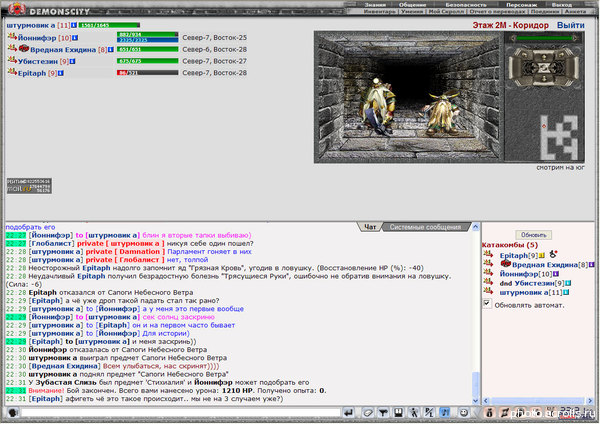This screenshot has width=600, height=424.
Task: Click the Этаж 2М - Коридор location title
Action: tap(510, 25)
